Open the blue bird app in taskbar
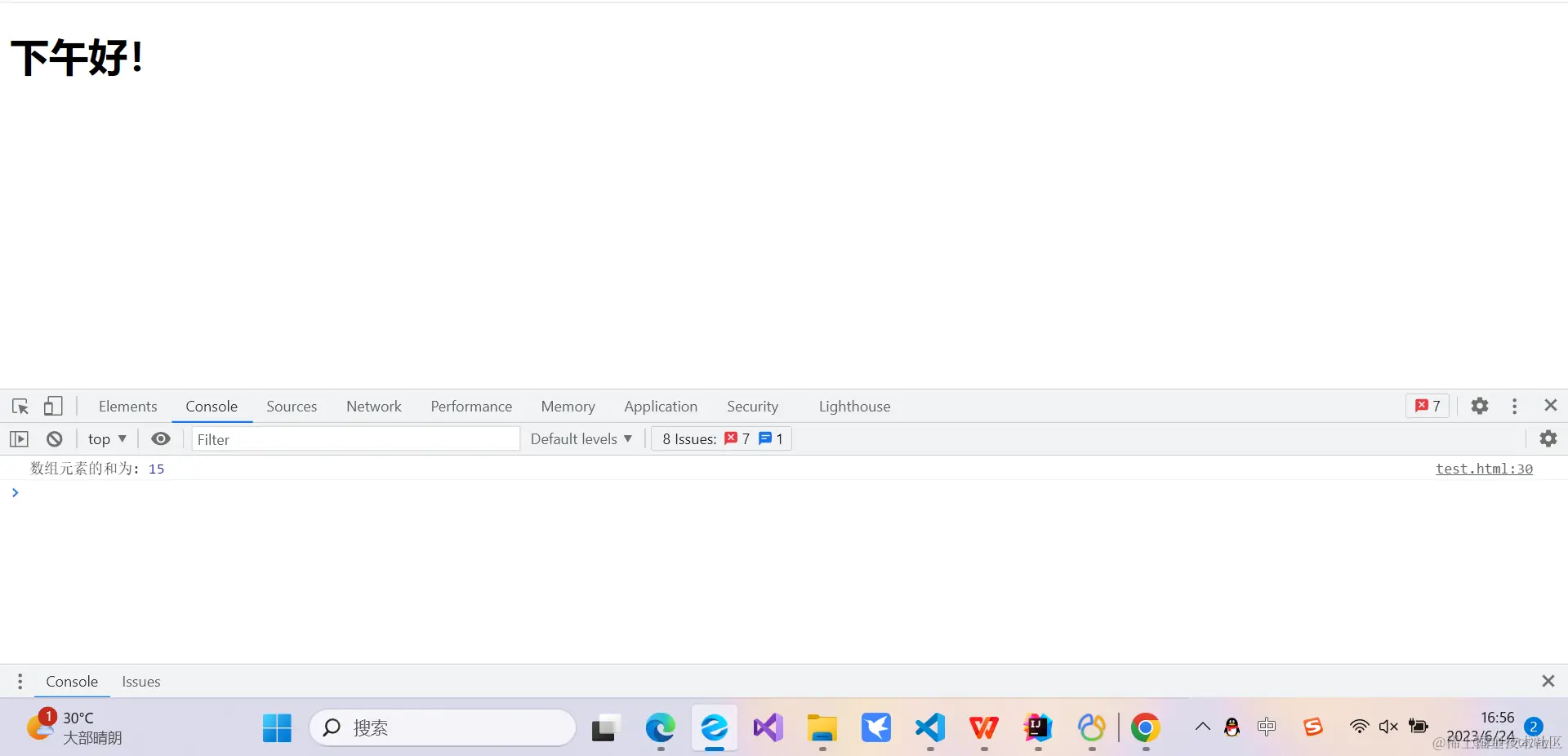This screenshot has width=1568, height=756. (875, 727)
